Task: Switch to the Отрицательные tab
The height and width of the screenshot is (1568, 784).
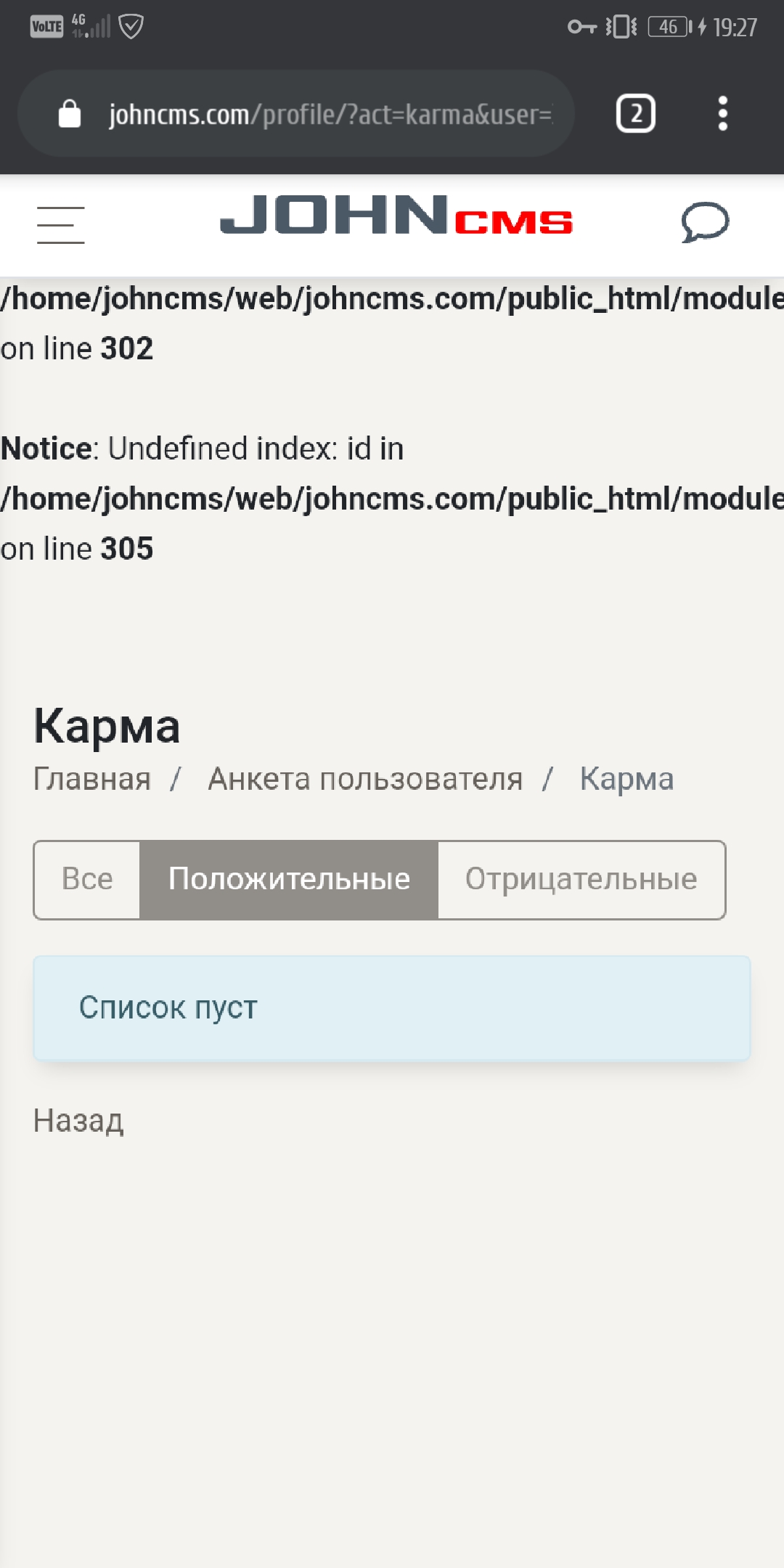Action: tap(581, 879)
